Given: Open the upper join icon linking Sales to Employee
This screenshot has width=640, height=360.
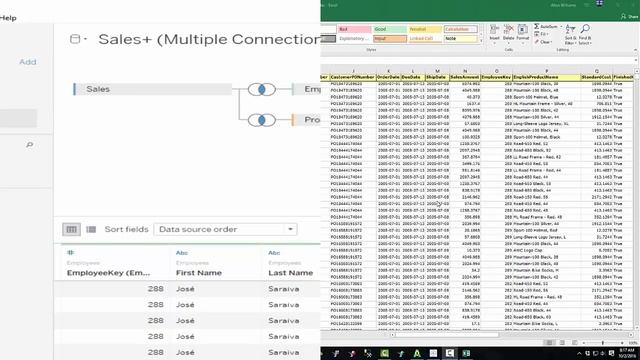Looking at the screenshot, I should [262, 89].
